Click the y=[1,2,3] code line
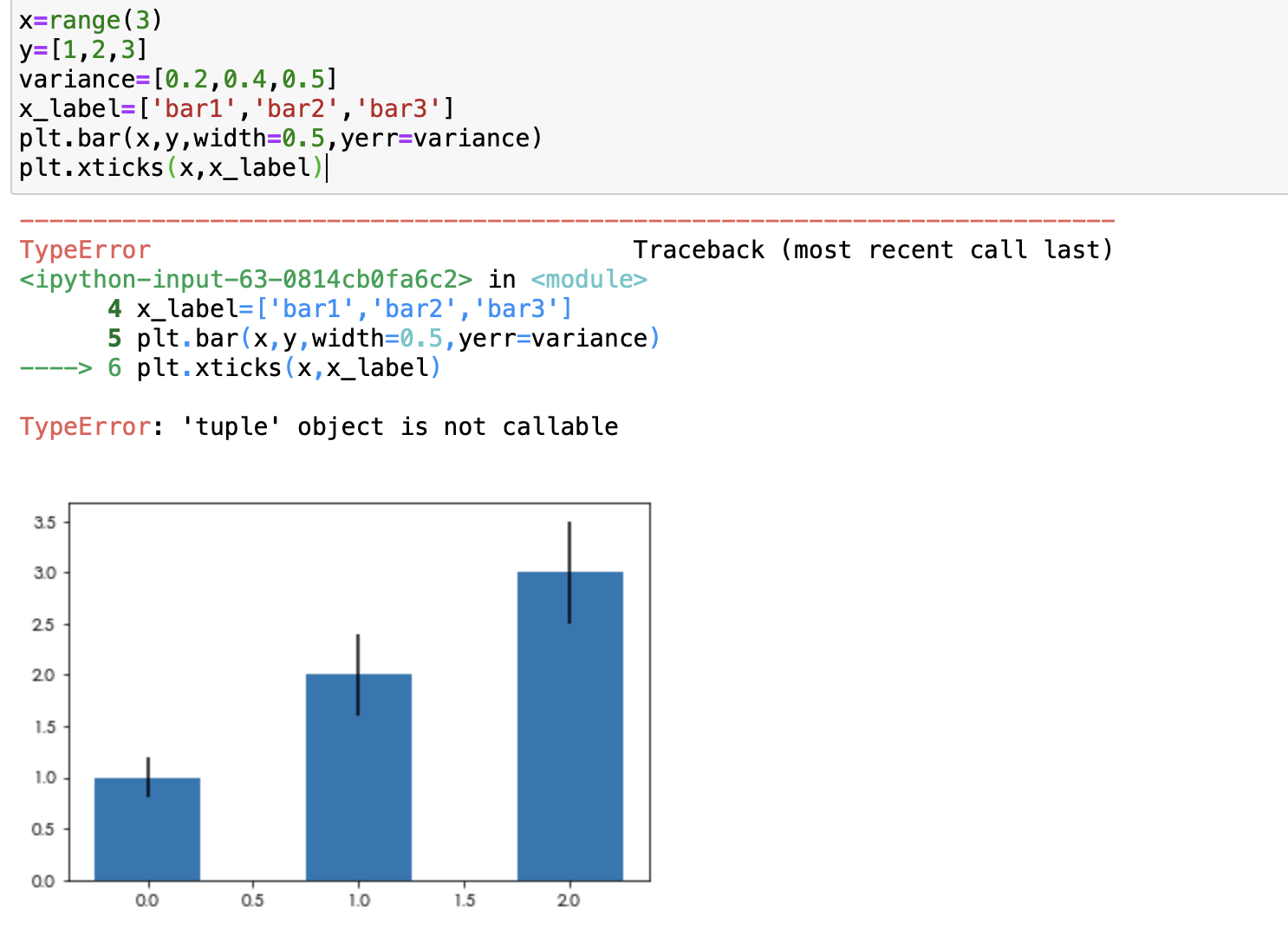 (83, 49)
